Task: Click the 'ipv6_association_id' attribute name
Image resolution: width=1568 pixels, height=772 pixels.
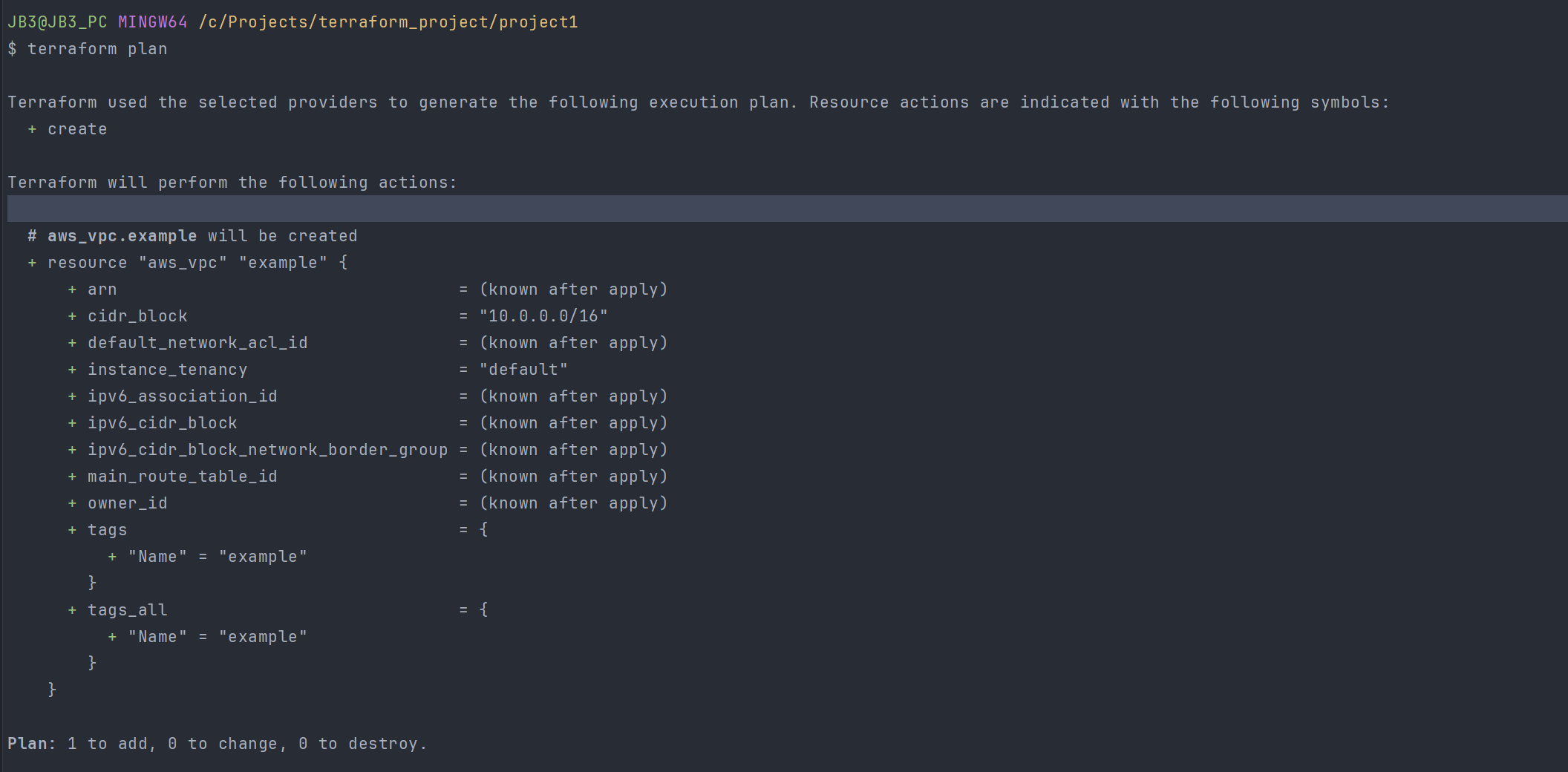Action: point(183,396)
